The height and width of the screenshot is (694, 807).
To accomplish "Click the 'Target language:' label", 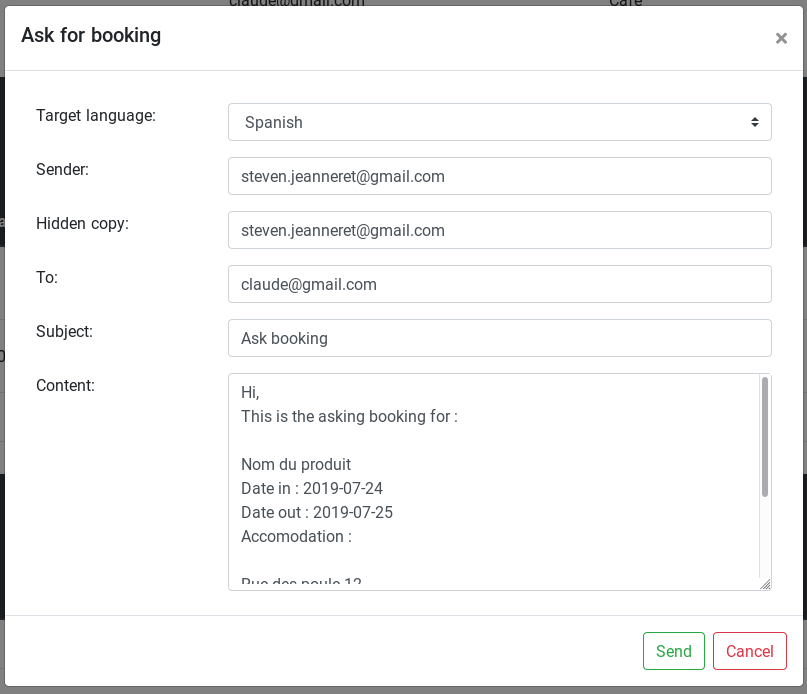I will (96, 115).
